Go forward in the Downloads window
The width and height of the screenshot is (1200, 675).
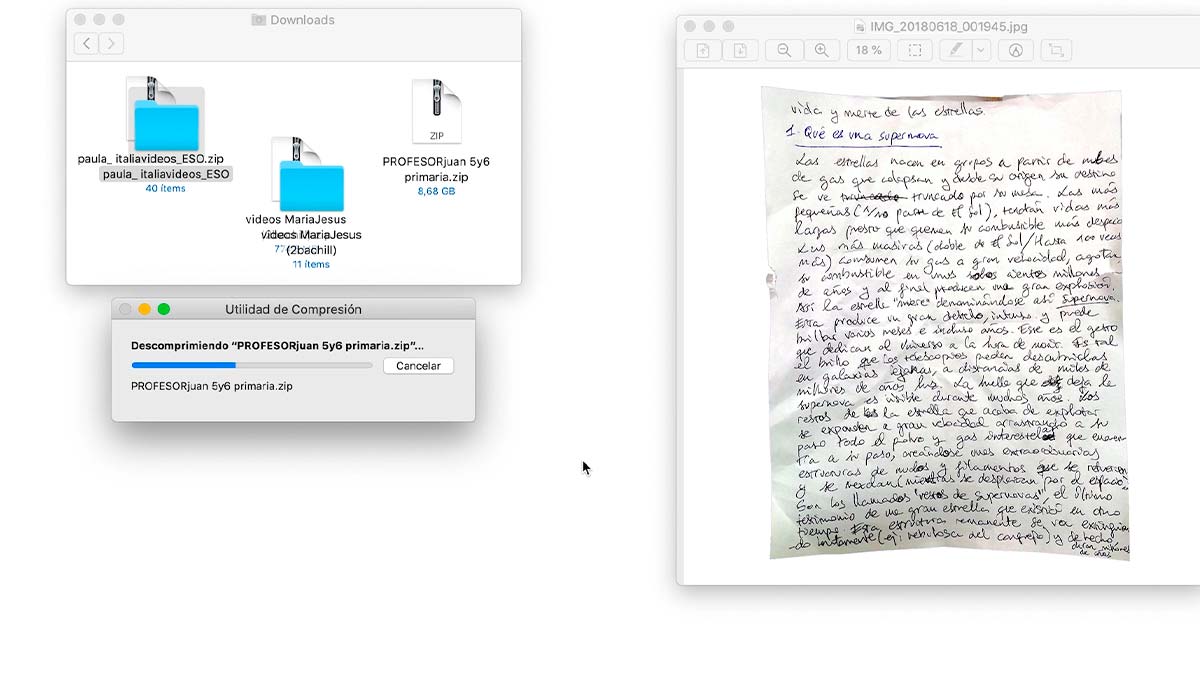pyautogui.click(x=111, y=43)
